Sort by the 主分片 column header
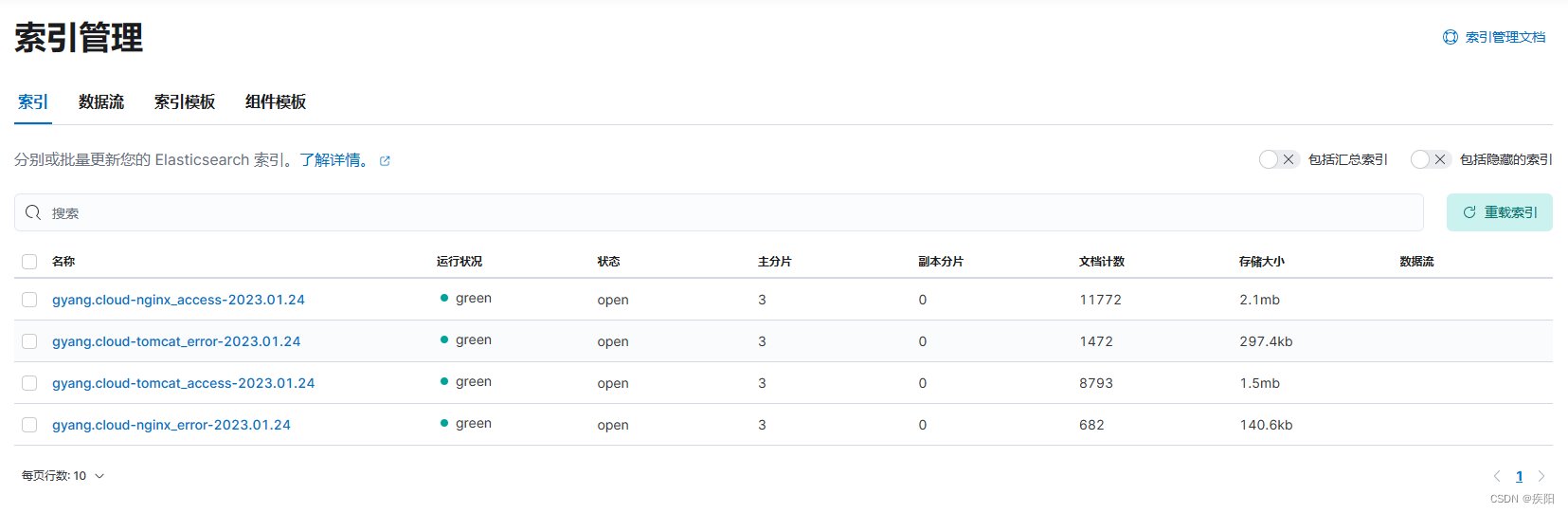The width and height of the screenshot is (1568, 513). 775,262
